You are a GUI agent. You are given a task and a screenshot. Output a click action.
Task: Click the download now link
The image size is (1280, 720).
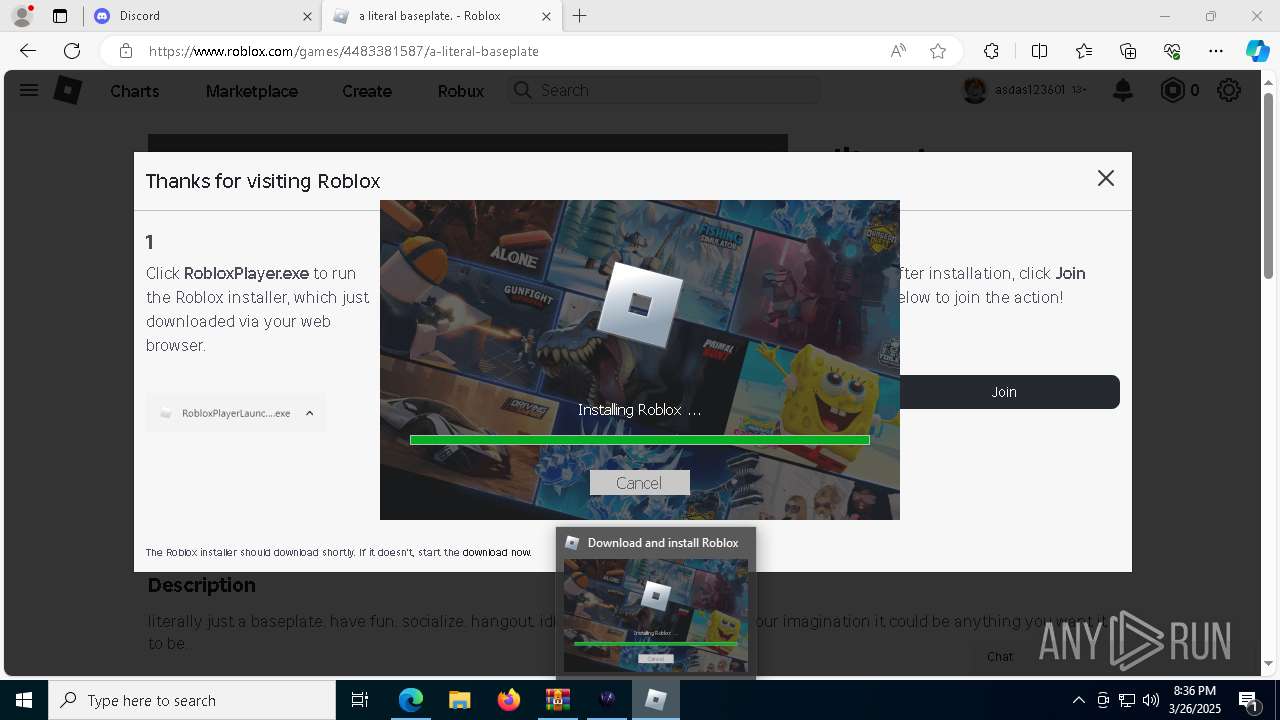(x=496, y=552)
